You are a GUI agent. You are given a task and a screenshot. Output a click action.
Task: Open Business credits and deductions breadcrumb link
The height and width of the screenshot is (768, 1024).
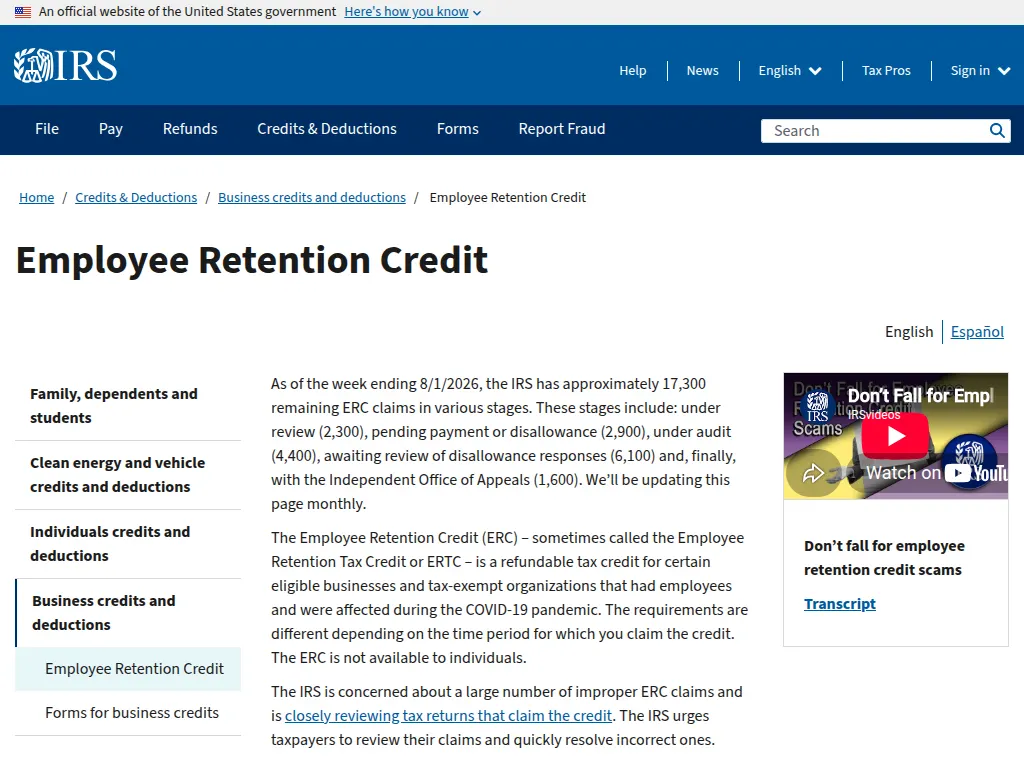pyautogui.click(x=312, y=197)
